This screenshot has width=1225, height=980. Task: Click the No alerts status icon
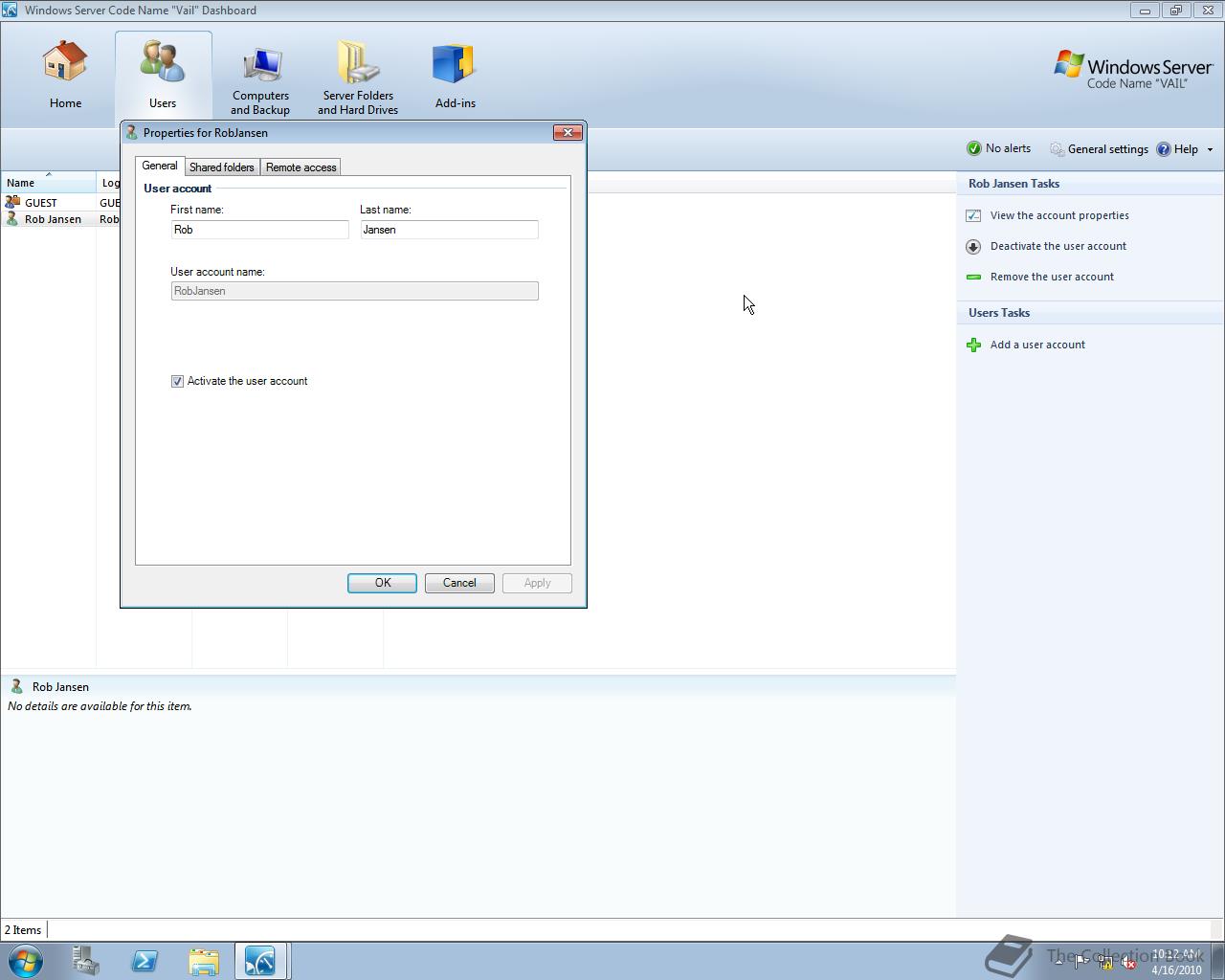pos(974,148)
